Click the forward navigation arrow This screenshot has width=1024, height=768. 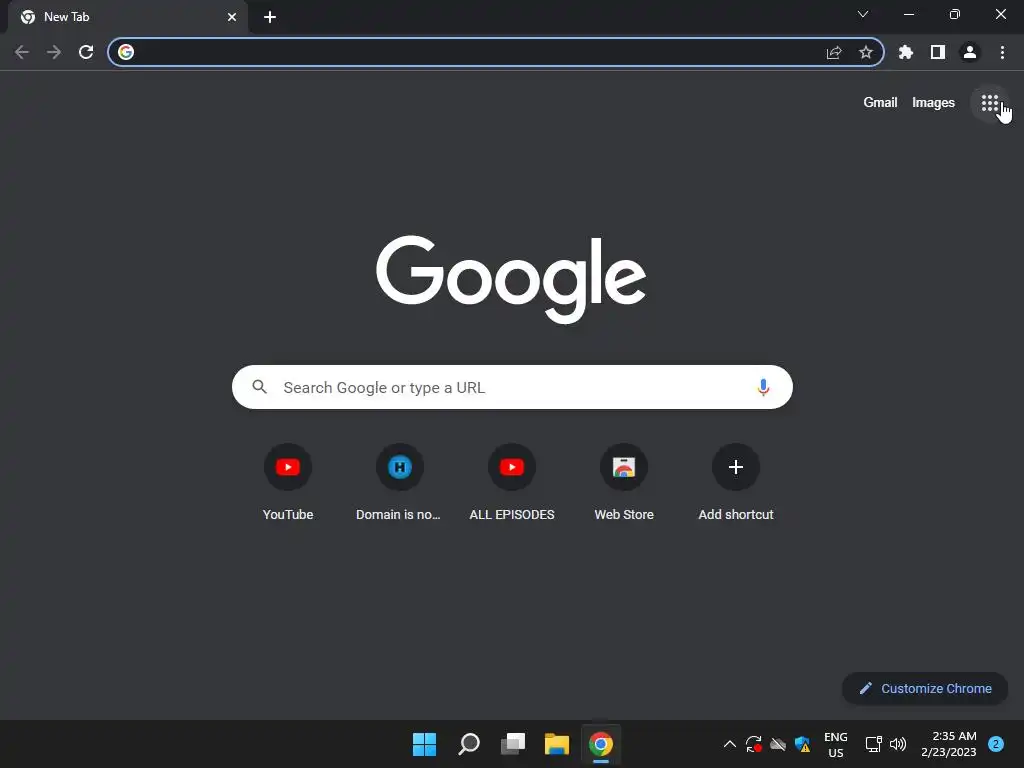pos(54,52)
